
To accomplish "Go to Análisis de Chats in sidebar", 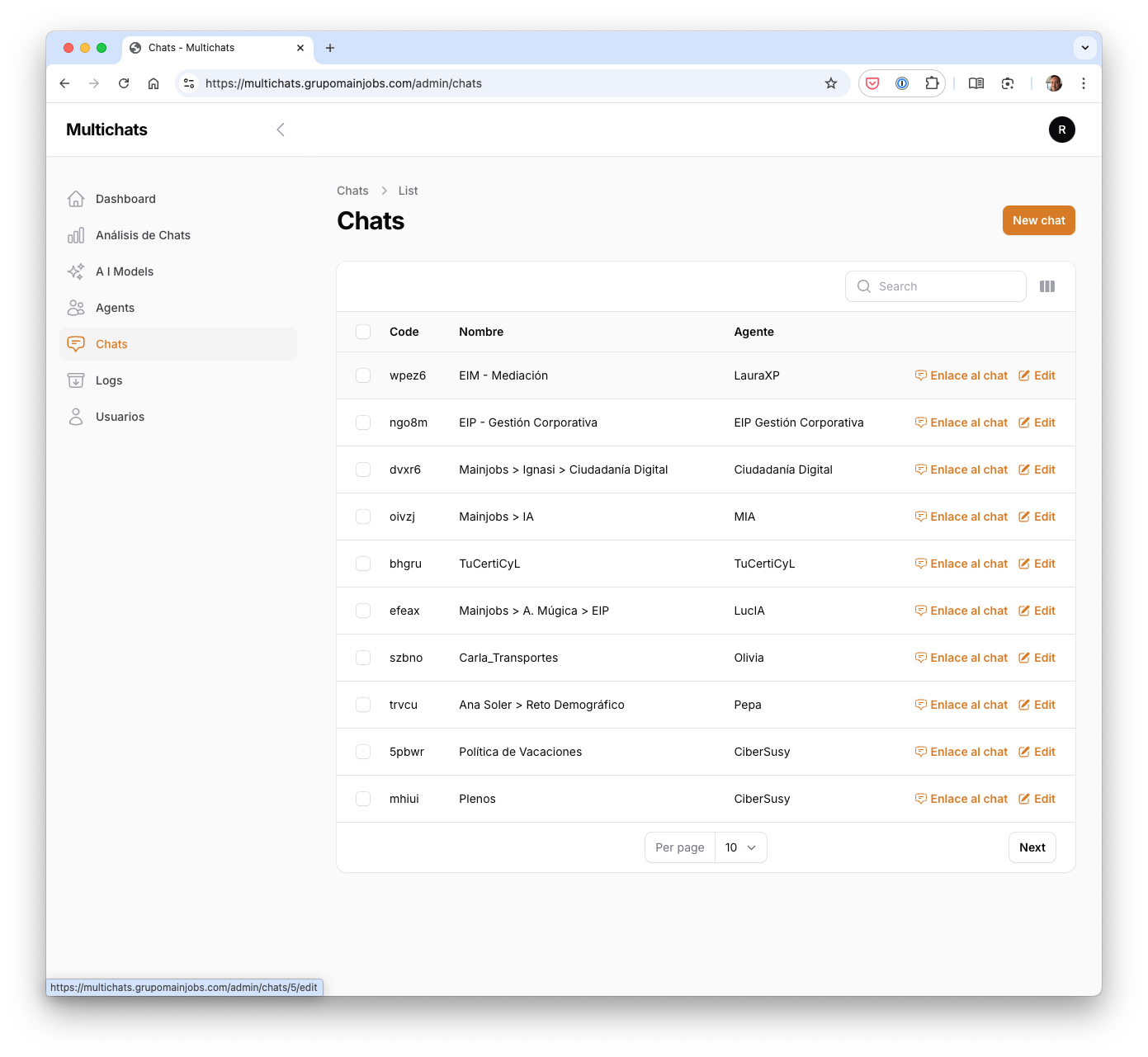I will 143,235.
